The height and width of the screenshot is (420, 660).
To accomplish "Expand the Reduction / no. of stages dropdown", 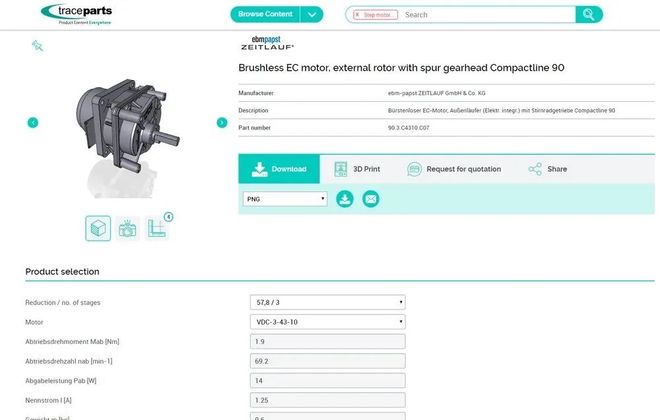I will 327,301.
